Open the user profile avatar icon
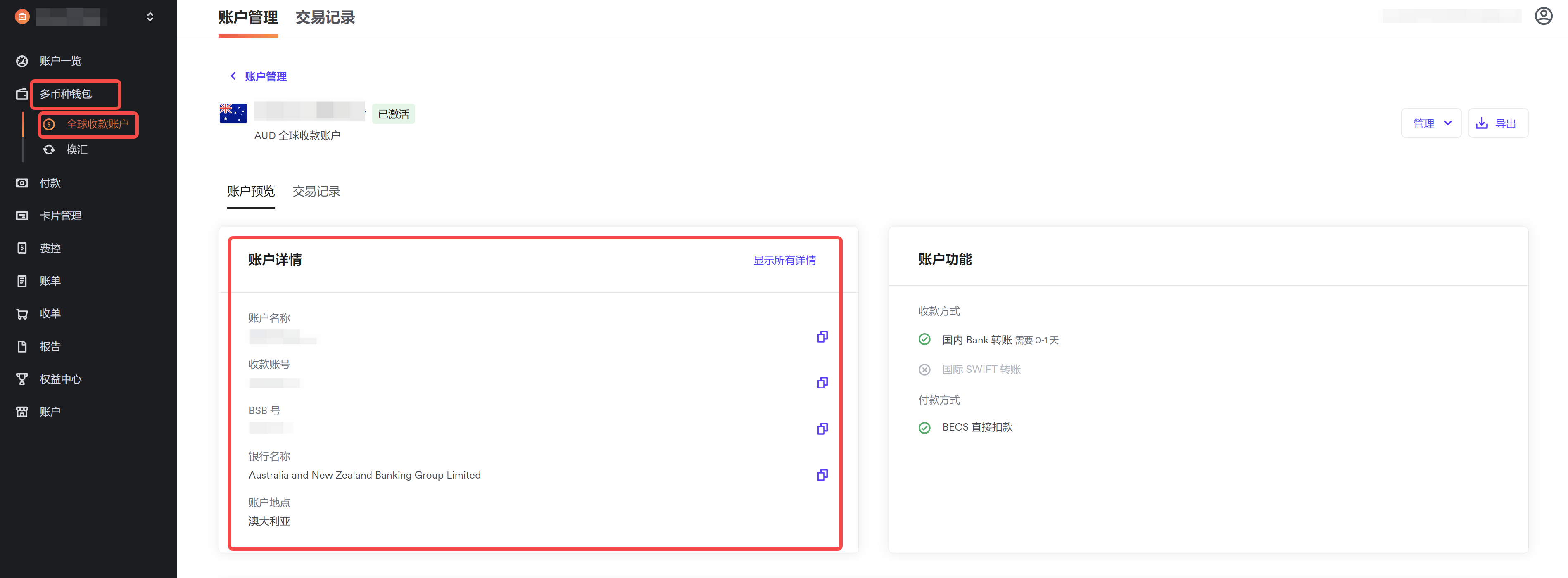Screen dimensions: 1568x578 [1543, 16]
